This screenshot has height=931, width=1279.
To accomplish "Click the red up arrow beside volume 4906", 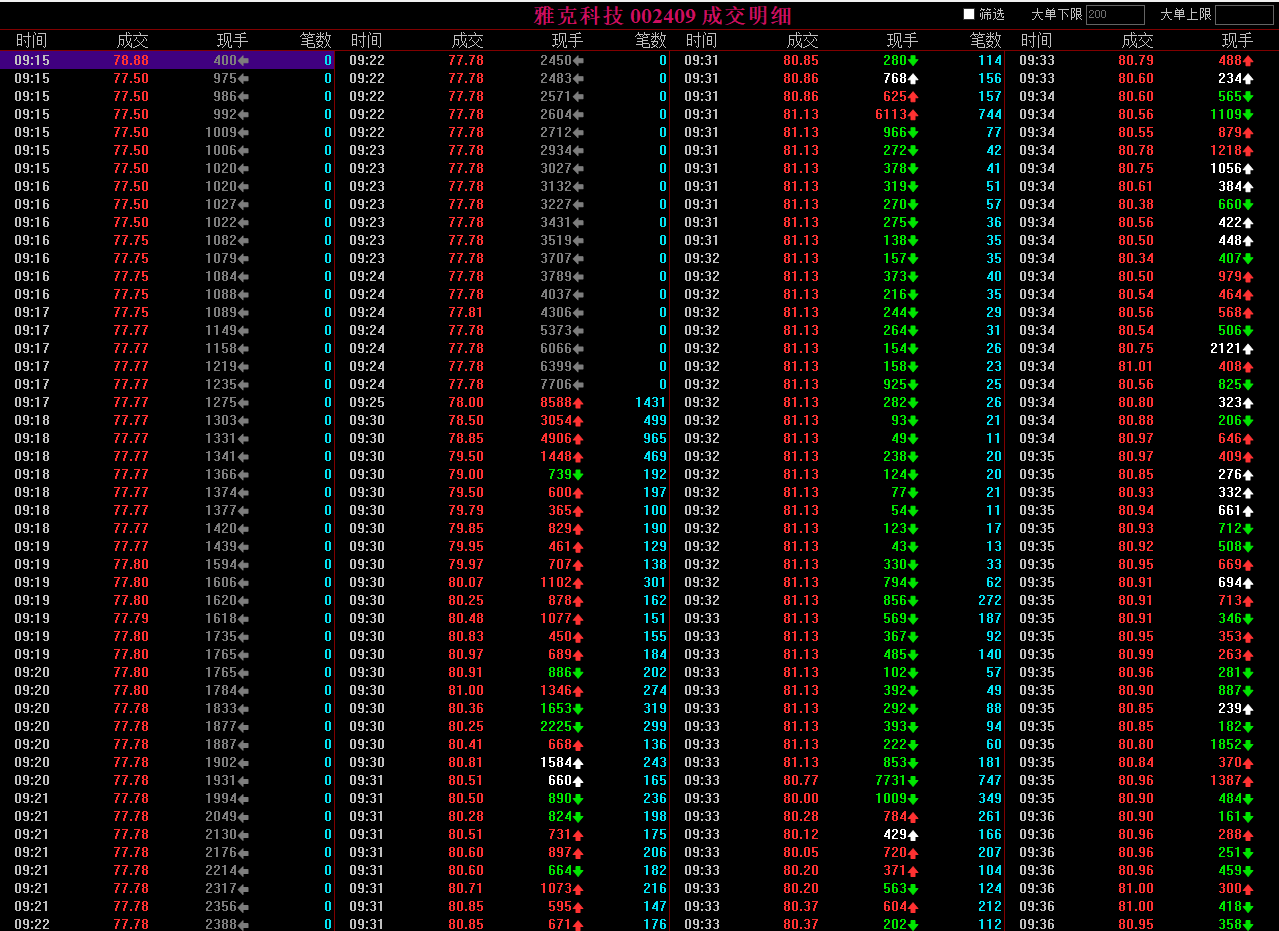I will [578, 438].
